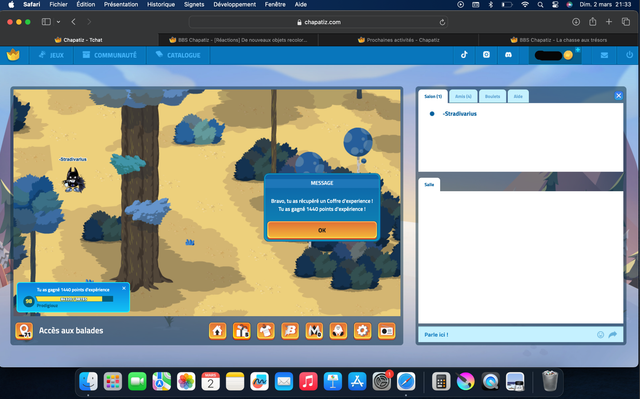640x399 pixels.
Task: Click the chapatiz.com address bar
Action: (318, 22)
